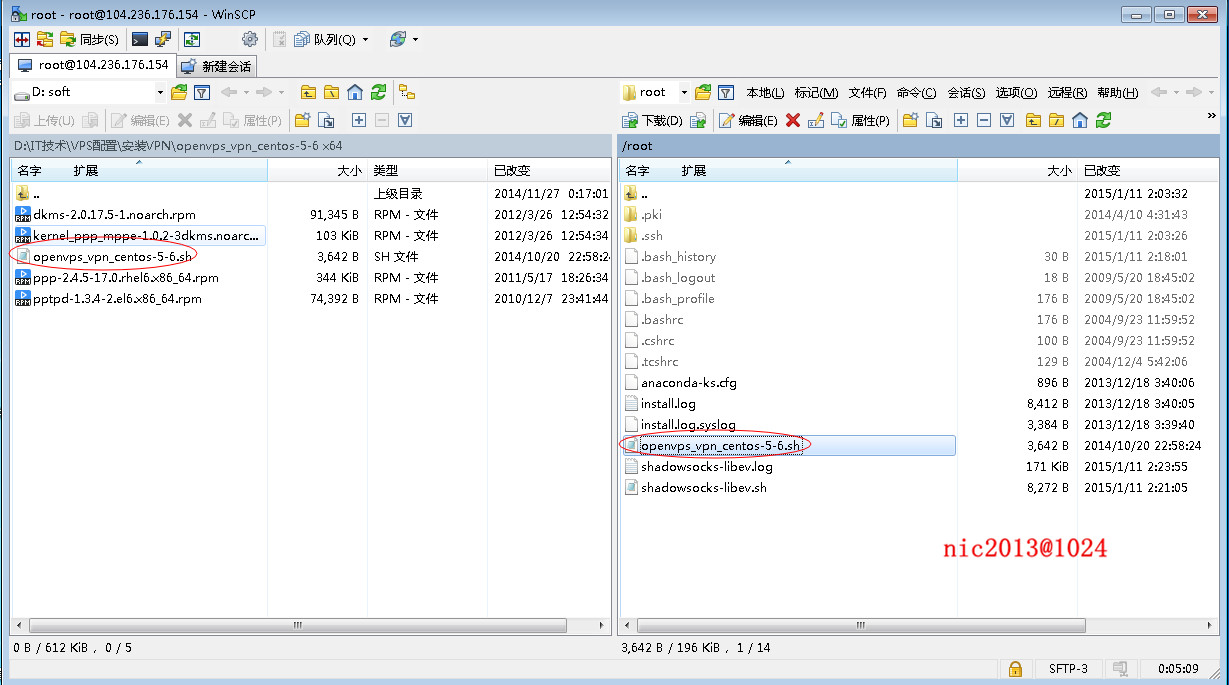The height and width of the screenshot is (685, 1229).
Task: Go to remote parent directory icon
Action: [1032, 120]
